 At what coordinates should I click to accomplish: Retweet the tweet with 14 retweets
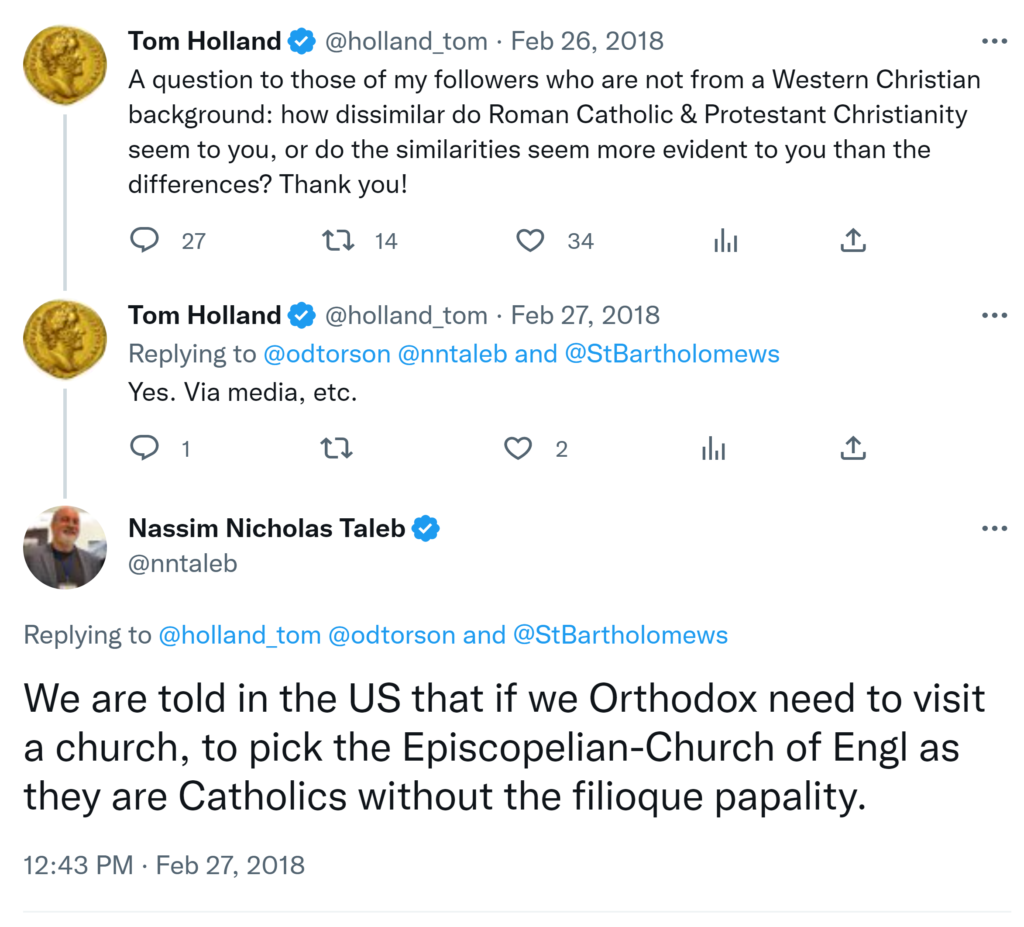pos(337,241)
